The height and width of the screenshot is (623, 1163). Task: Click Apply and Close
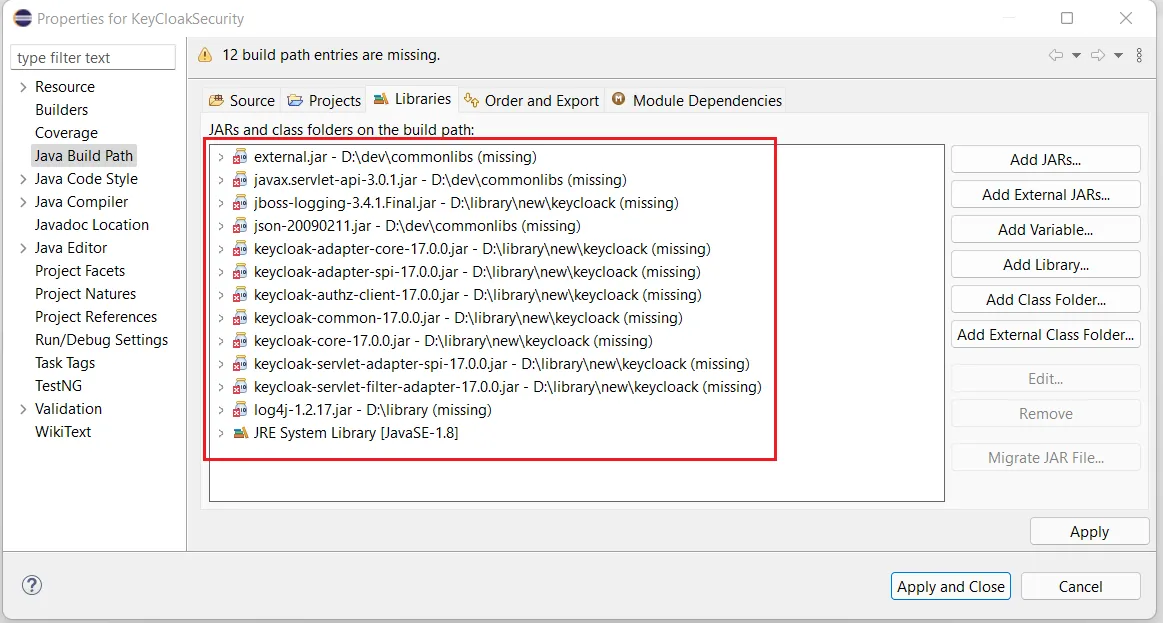click(x=950, y=586)
